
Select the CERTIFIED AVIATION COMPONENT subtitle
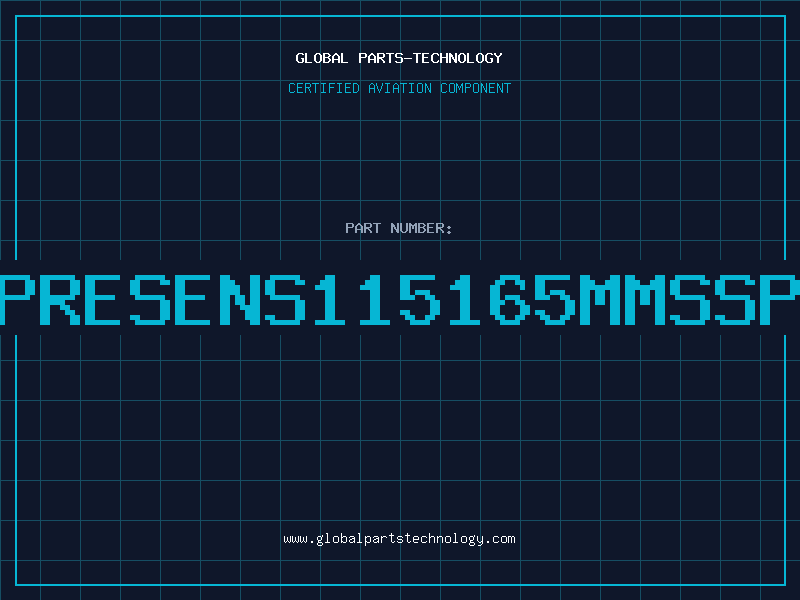pos(399,88)
